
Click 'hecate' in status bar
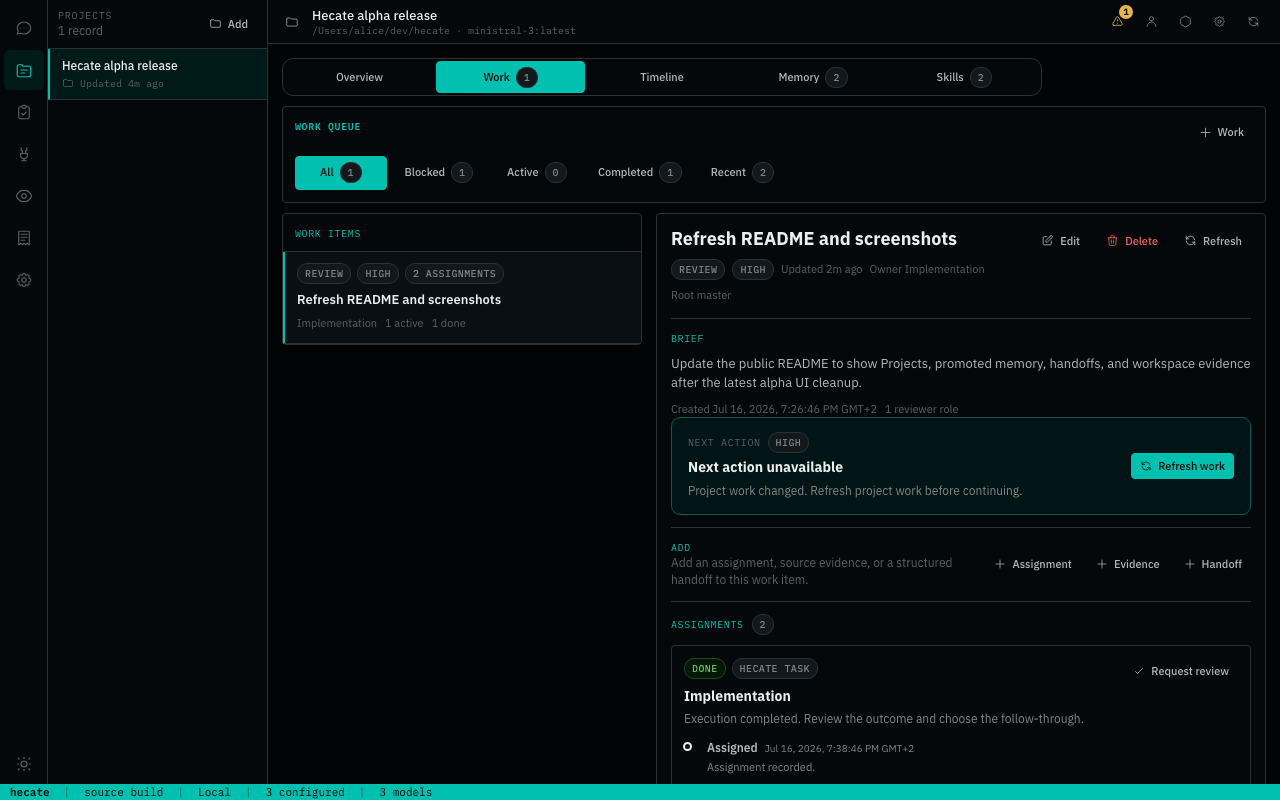tap(29, 792)
